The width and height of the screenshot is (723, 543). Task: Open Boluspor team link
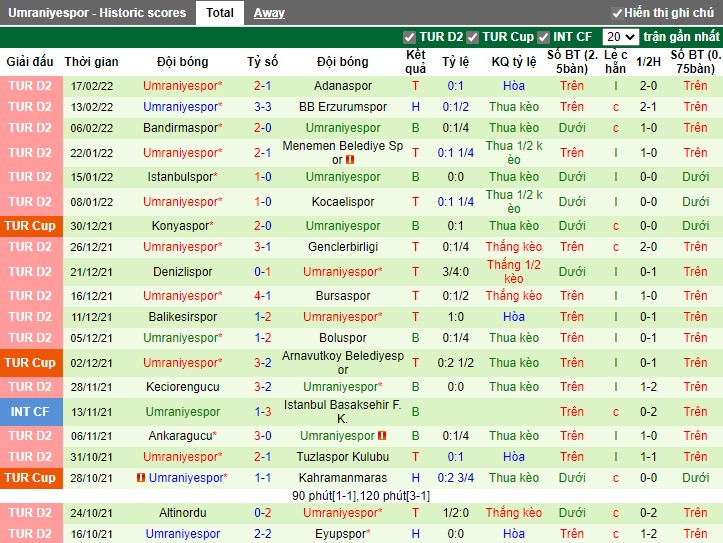coord(343,338)
